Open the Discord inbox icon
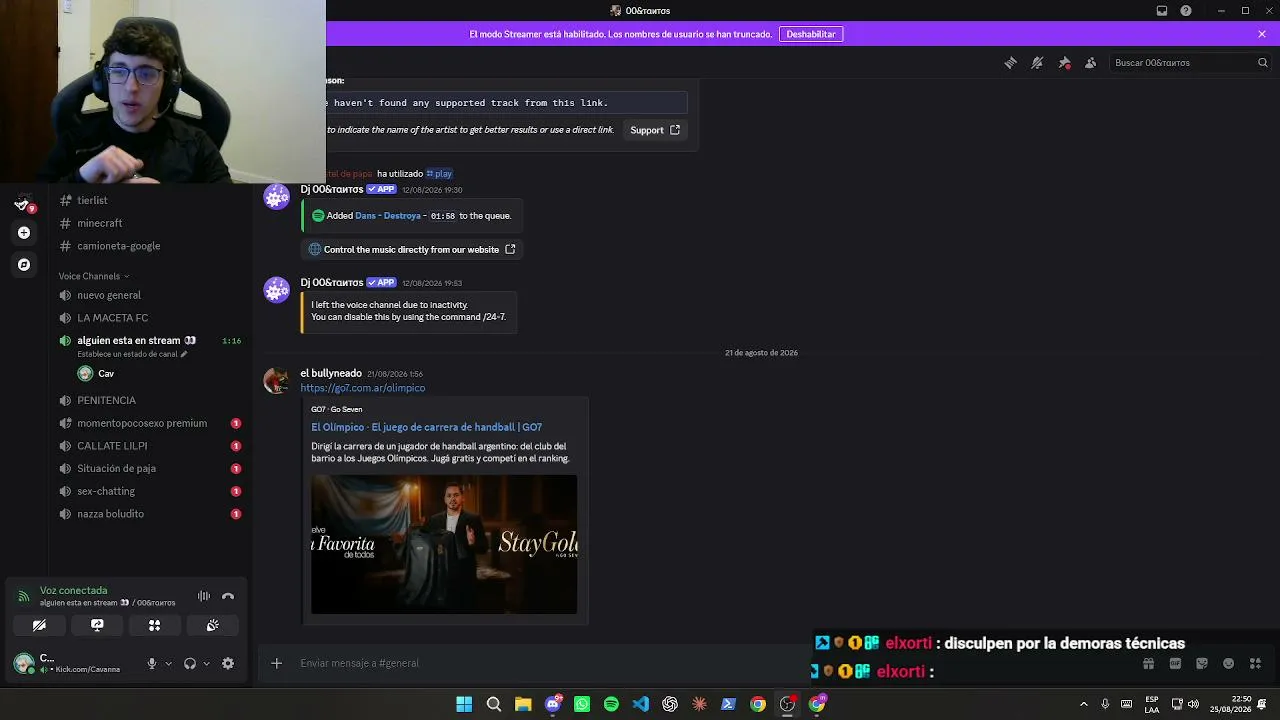The image size is (1280, 720). tap(1162, 11)
